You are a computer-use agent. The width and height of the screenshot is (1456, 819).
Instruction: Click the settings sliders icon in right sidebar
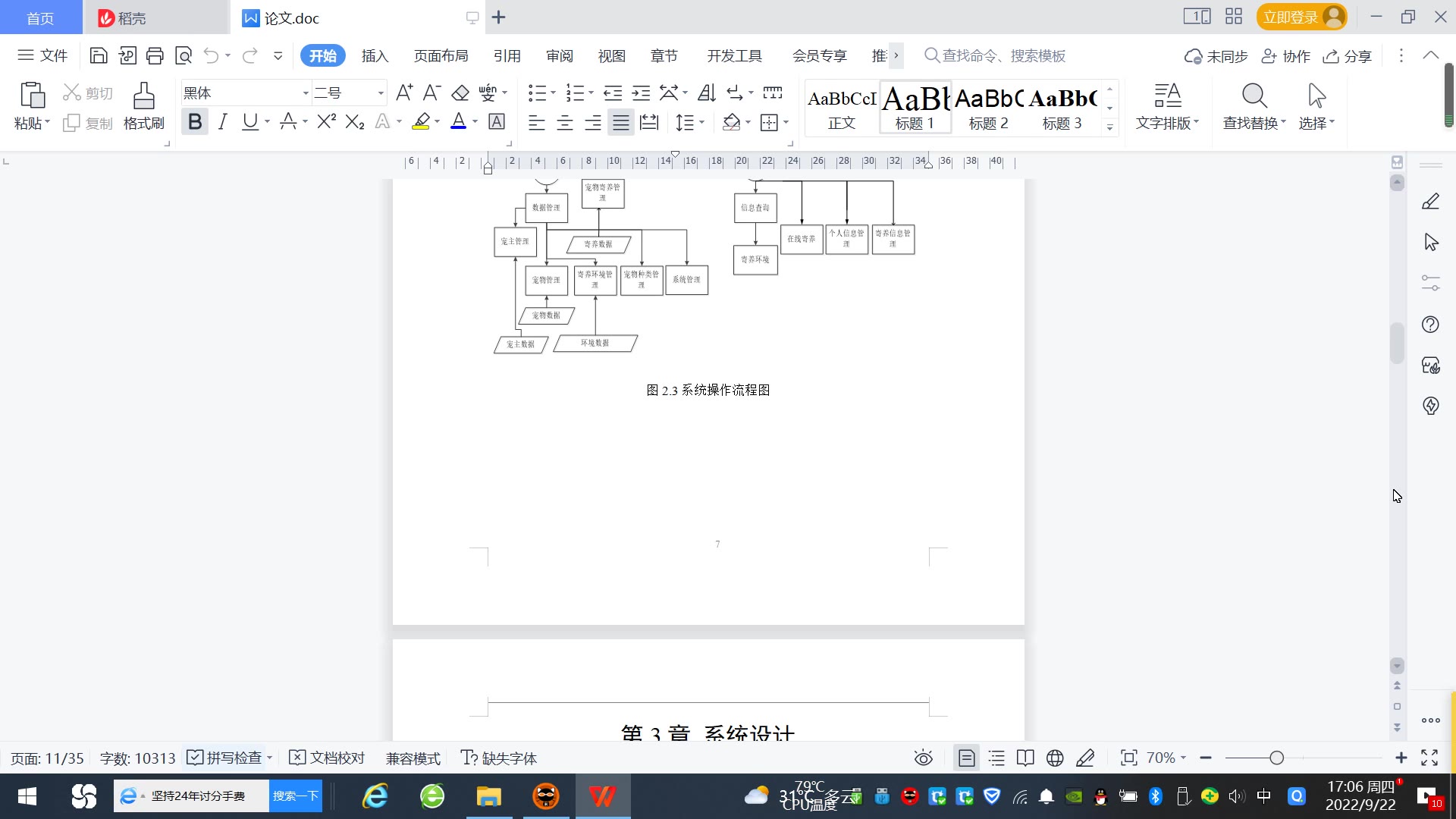(1430, 283)
